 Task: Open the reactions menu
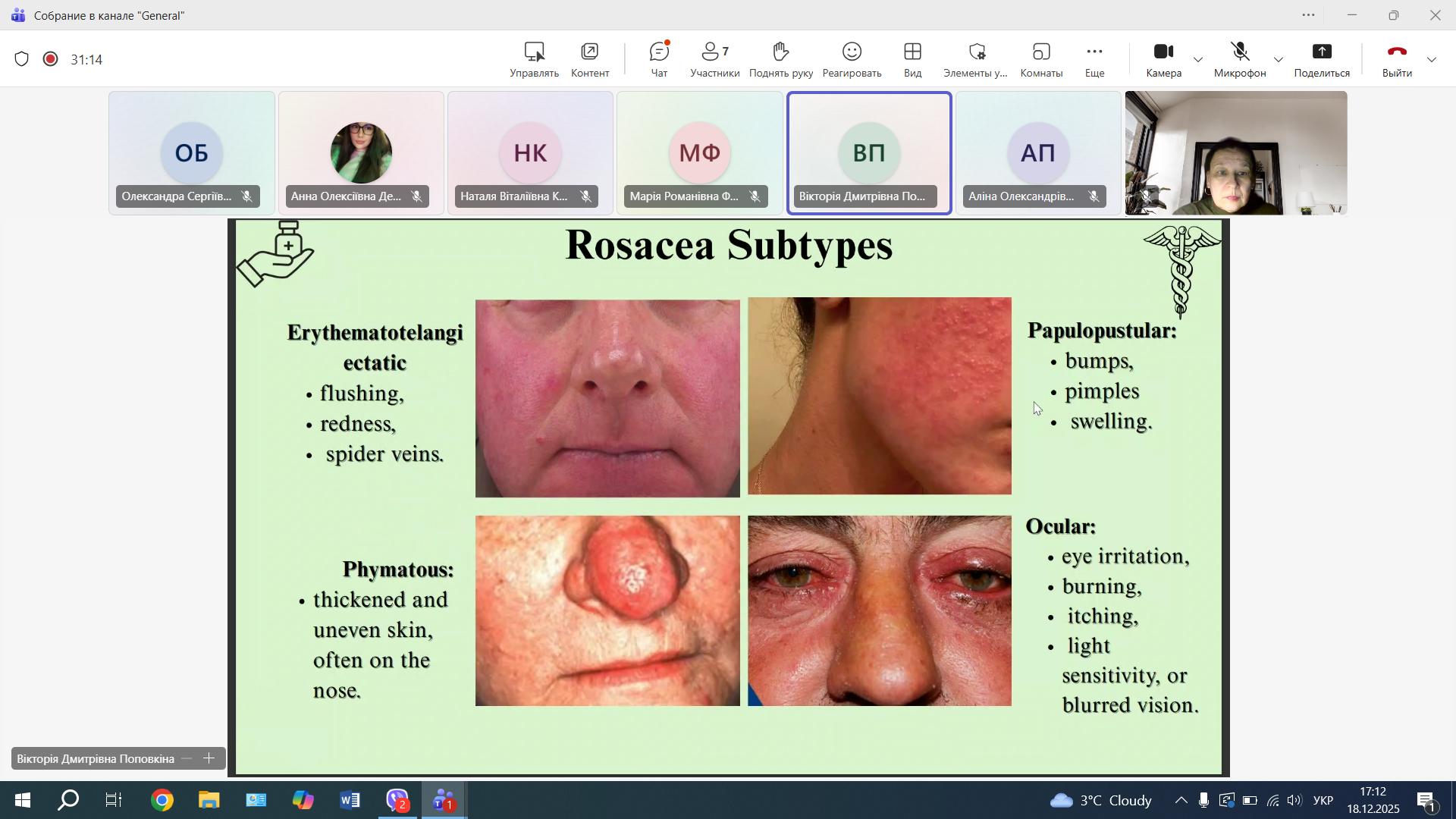coord(852,59)
